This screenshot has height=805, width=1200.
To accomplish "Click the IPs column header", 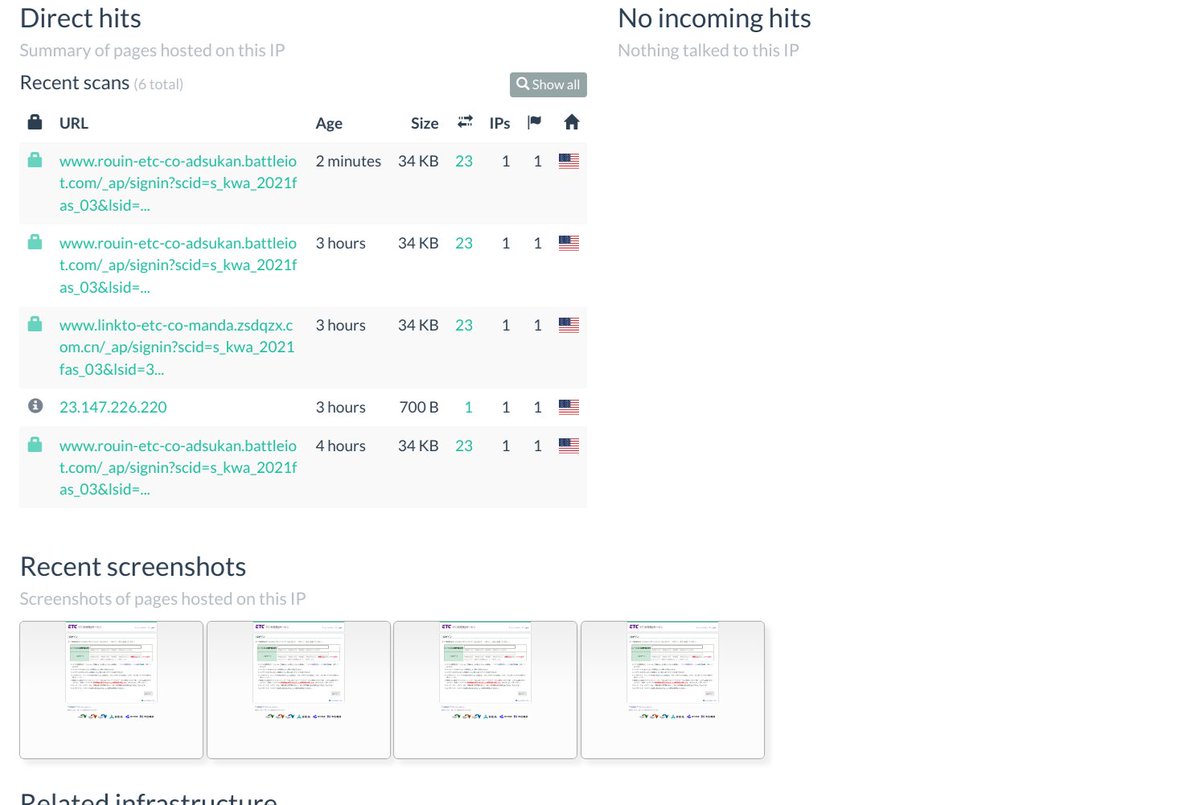I will 500,123.
